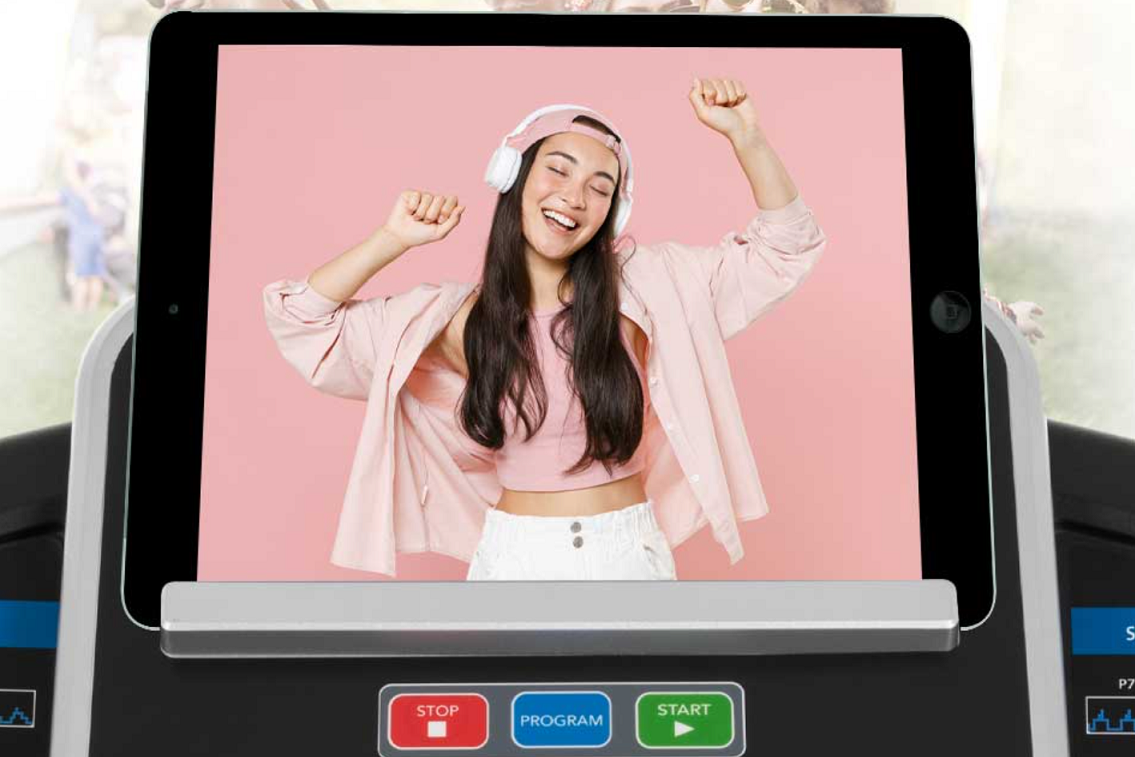Tap the tablet's front camera dot
Image resolution: width=1135 pixels, height=757 pixels.
click(174, 310)
